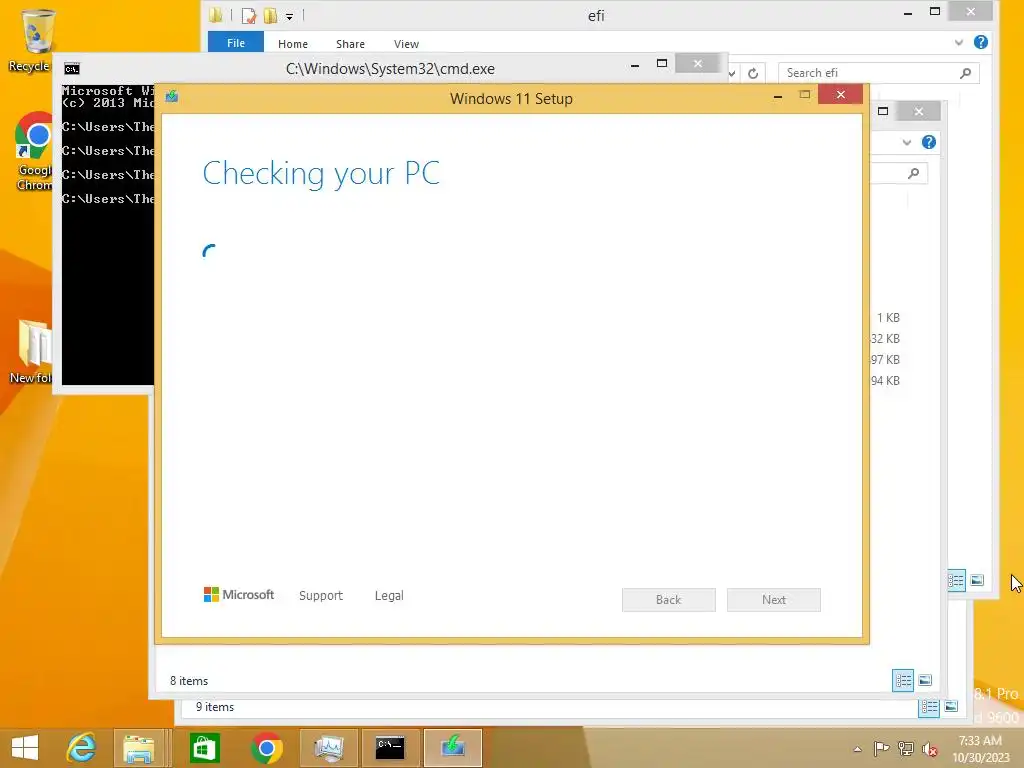Open Action Center flag icon
This screenshot has height=768, width=1024.
point(881,748)
